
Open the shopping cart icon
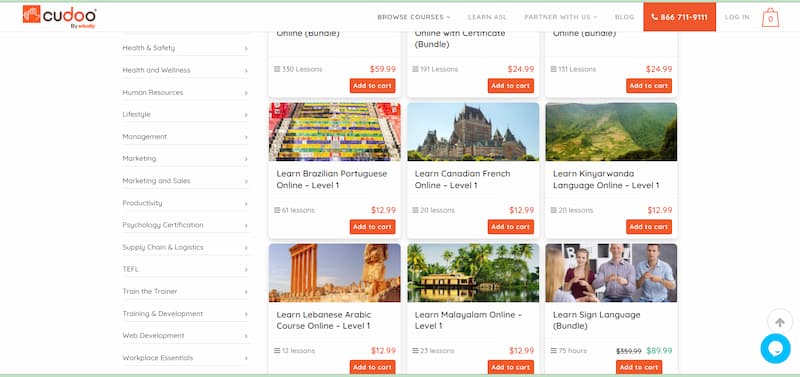point(770,18)
